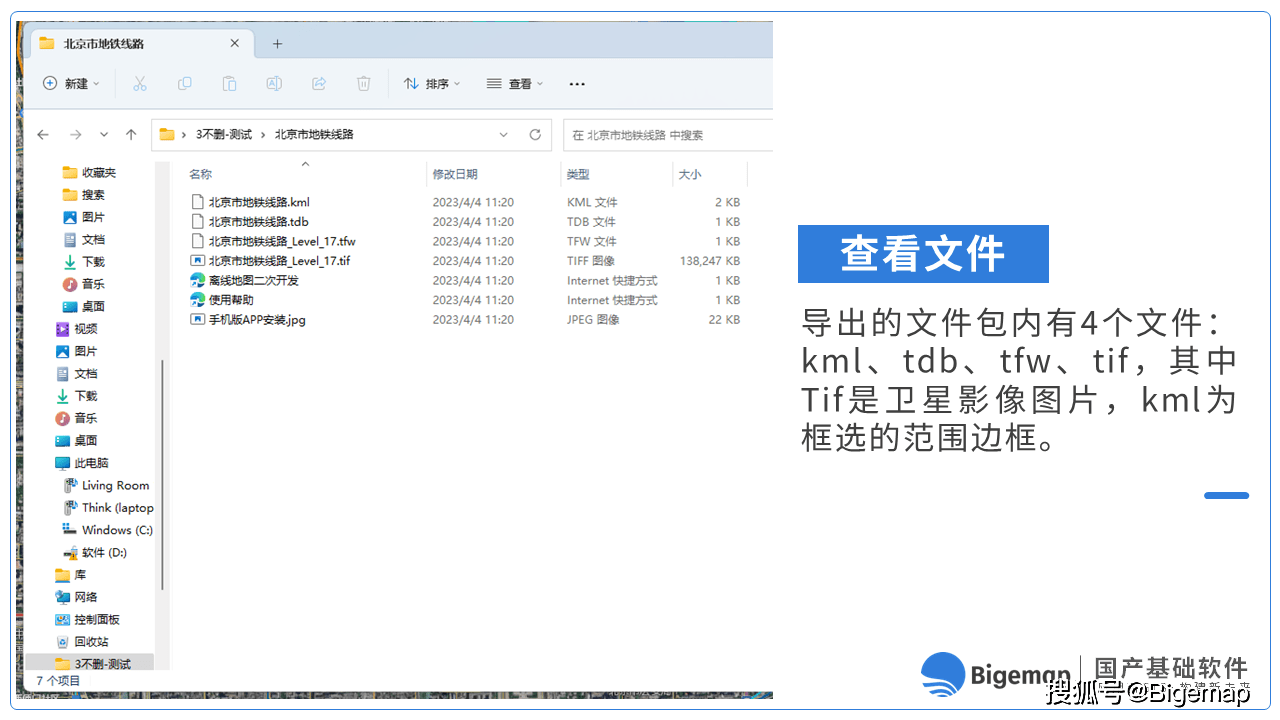Image resolution: width=1280 pixels, height=720 pixels.
Task: Open 库 in navigation pane
Action: [80, 575]
